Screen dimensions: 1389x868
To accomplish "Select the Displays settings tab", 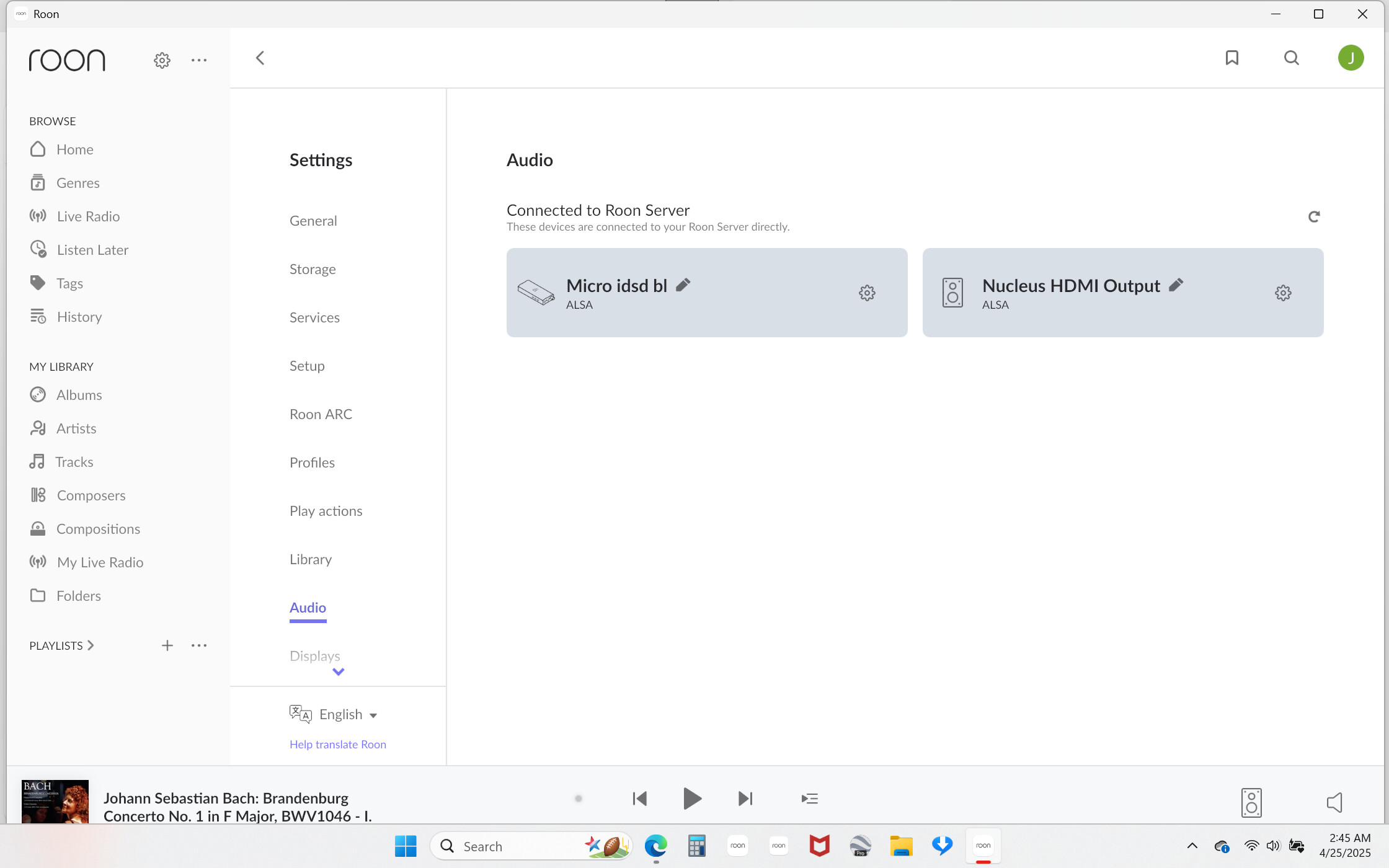I will (314, 656).
